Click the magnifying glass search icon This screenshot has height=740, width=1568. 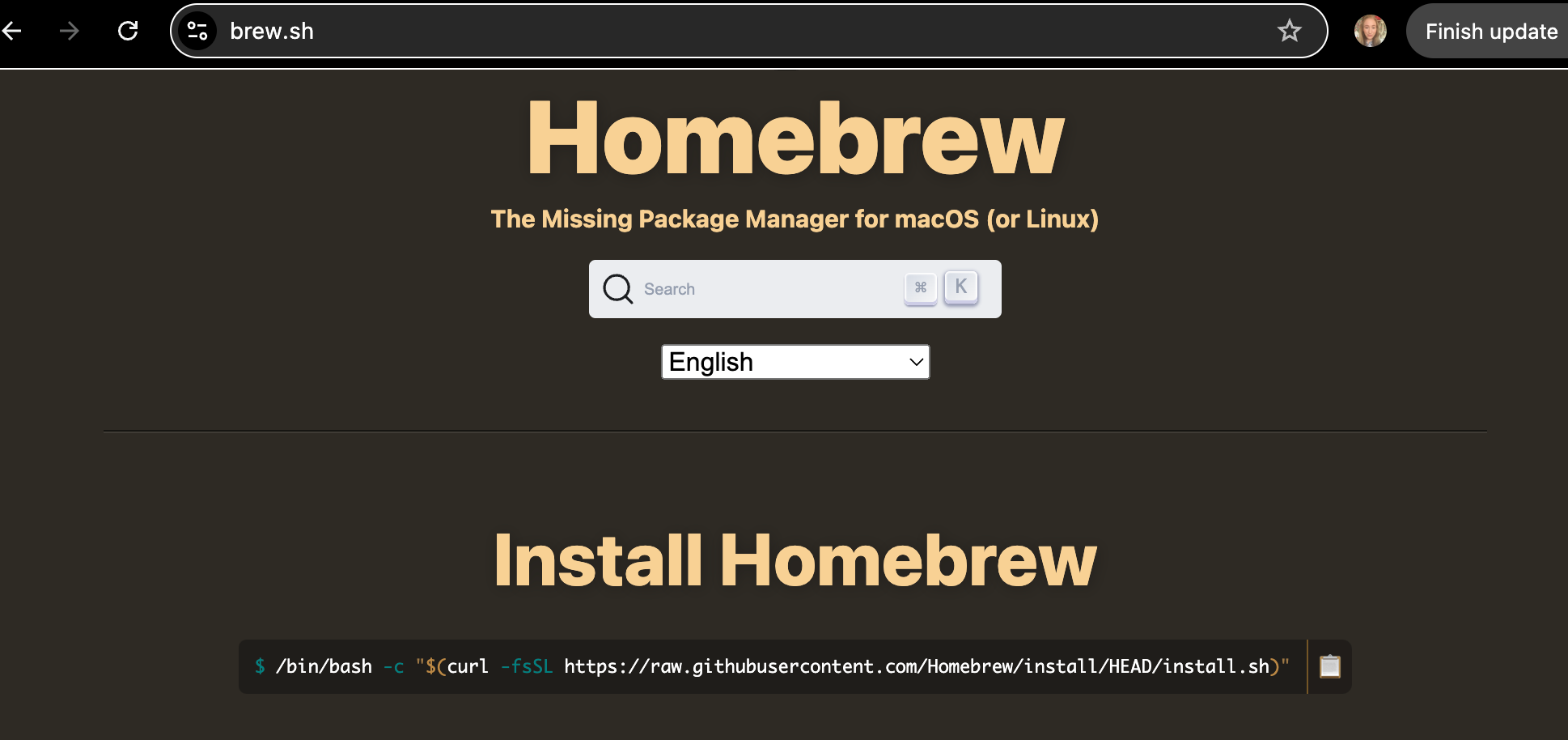(x=618, y=289)
